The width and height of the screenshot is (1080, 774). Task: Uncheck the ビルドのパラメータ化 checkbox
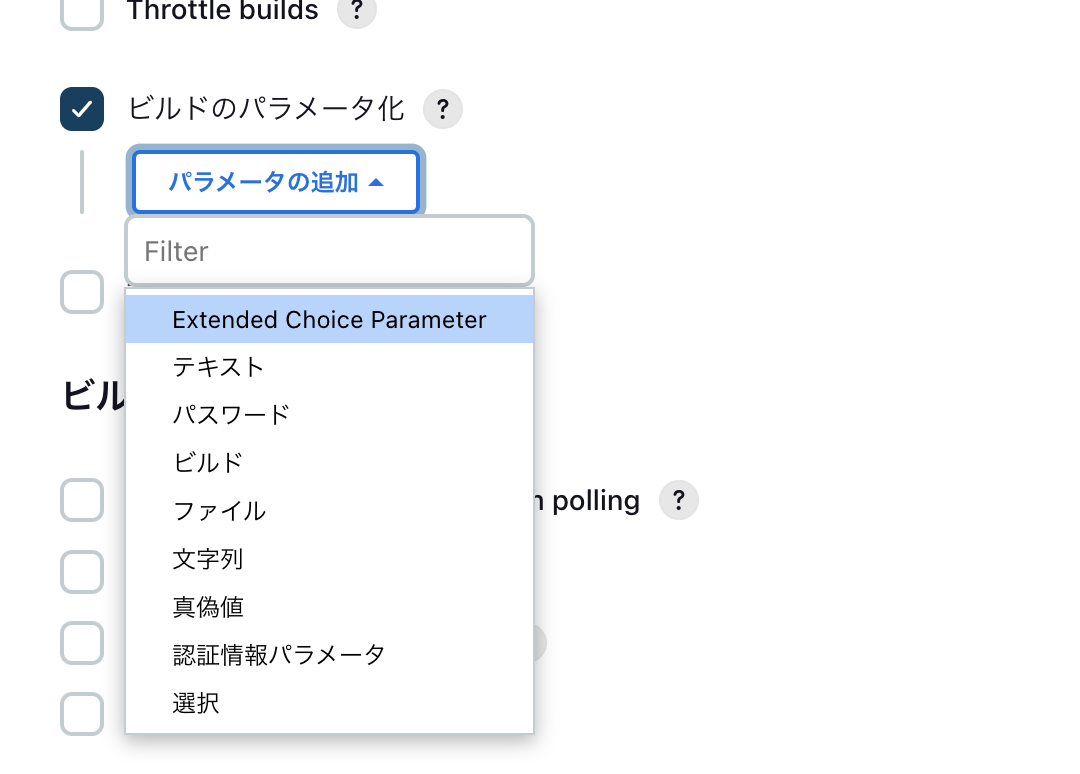tap(82, 109)
